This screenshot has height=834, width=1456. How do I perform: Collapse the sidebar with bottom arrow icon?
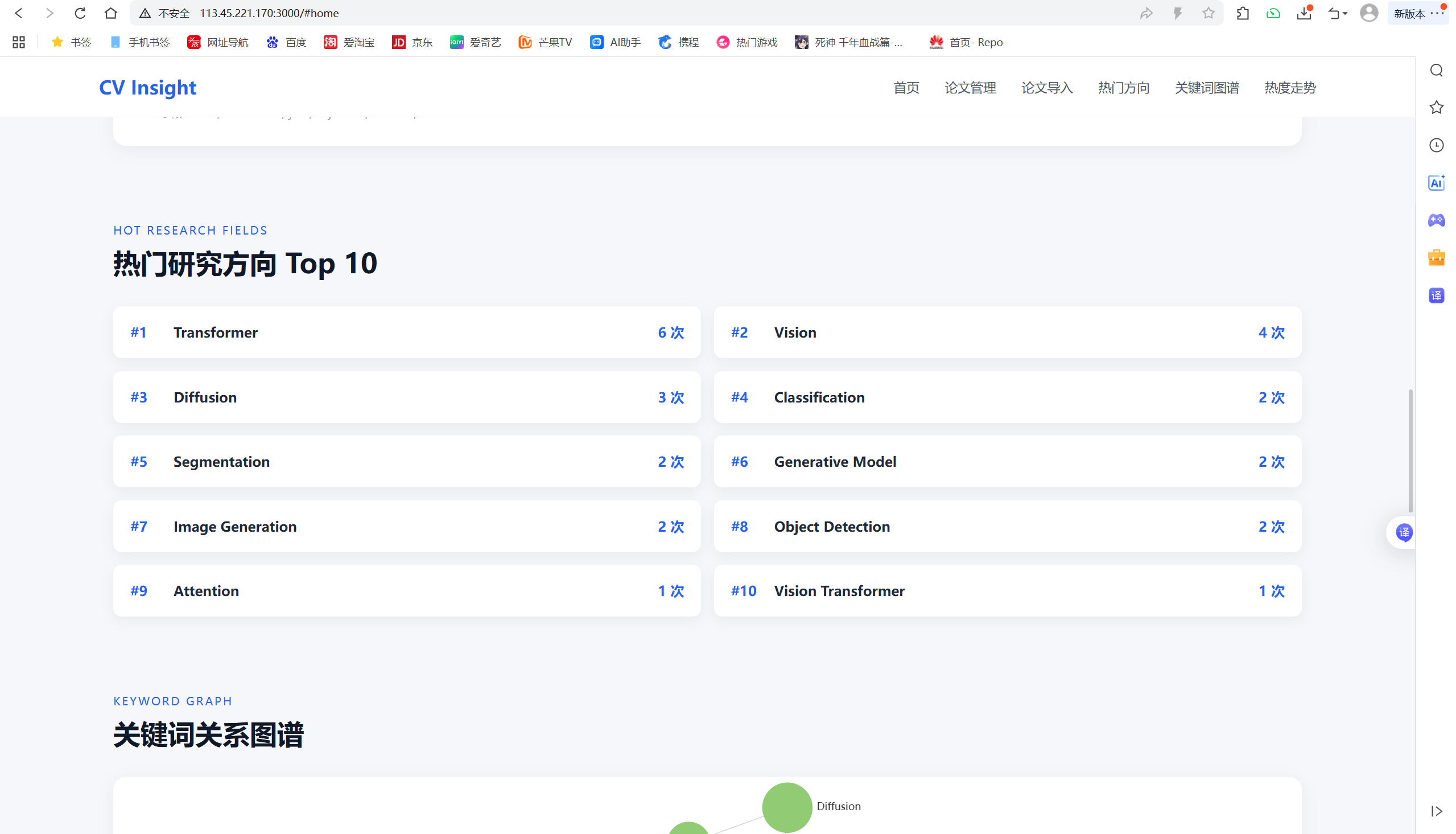click(1436, 811)
